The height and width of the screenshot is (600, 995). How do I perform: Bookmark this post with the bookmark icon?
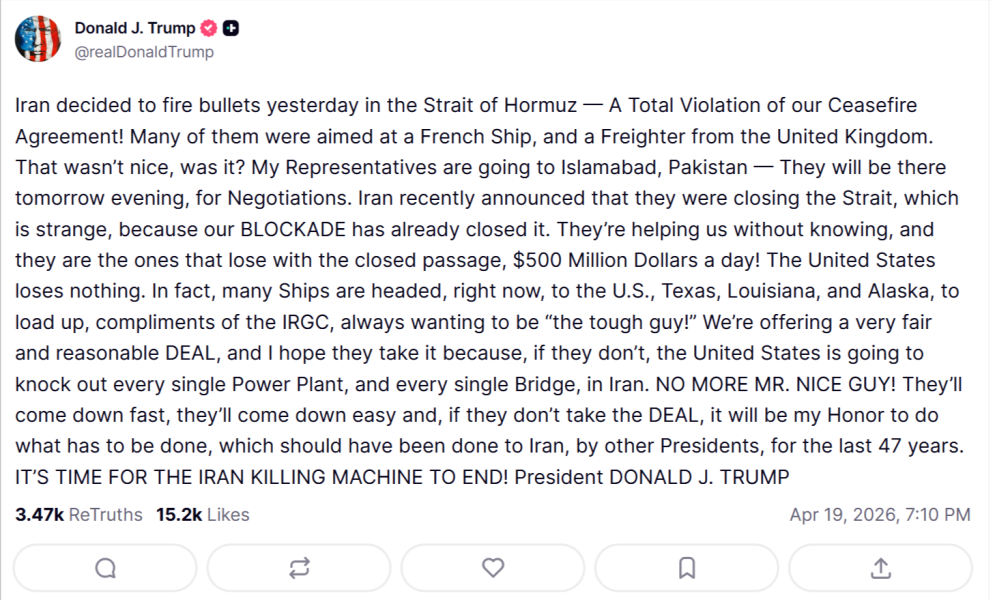point(687,568)
